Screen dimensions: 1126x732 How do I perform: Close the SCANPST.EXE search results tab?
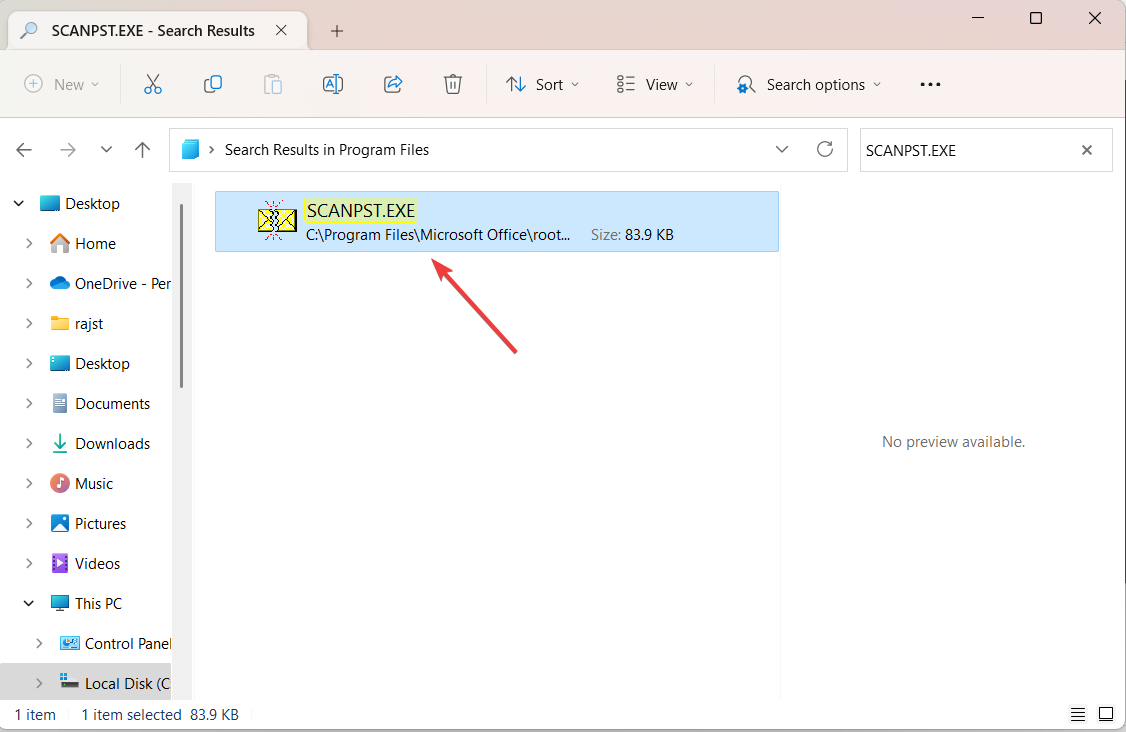(282, 30)
